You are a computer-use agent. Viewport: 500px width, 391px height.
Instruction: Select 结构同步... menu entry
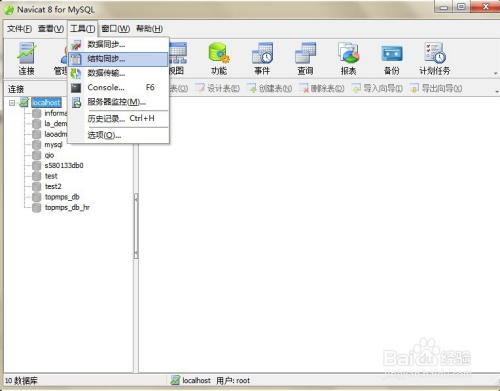pyautogui.click(x=118, y=59)
